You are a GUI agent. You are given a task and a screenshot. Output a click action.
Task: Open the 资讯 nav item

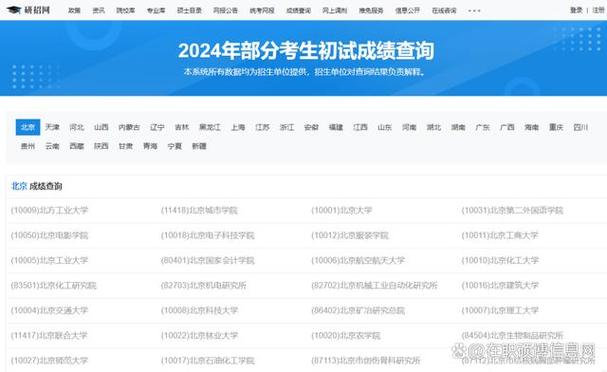tap(99, 10)
